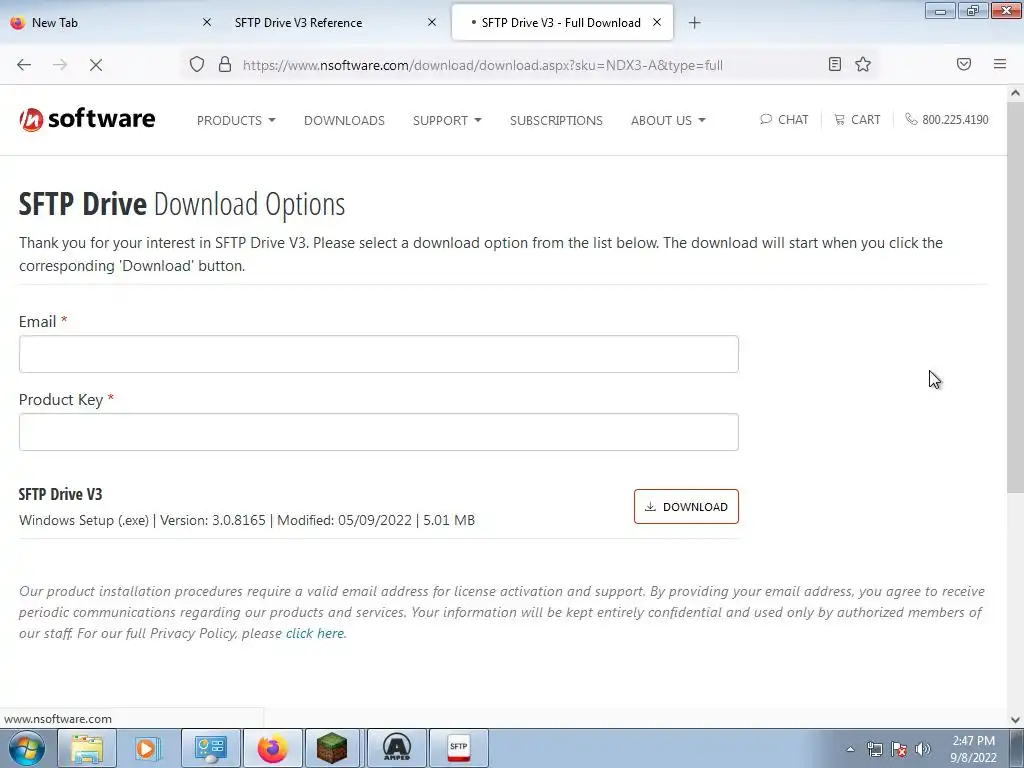Open the tracking protection shield icon
This screenshot has width=1024, height=768.
click(197, 64)
